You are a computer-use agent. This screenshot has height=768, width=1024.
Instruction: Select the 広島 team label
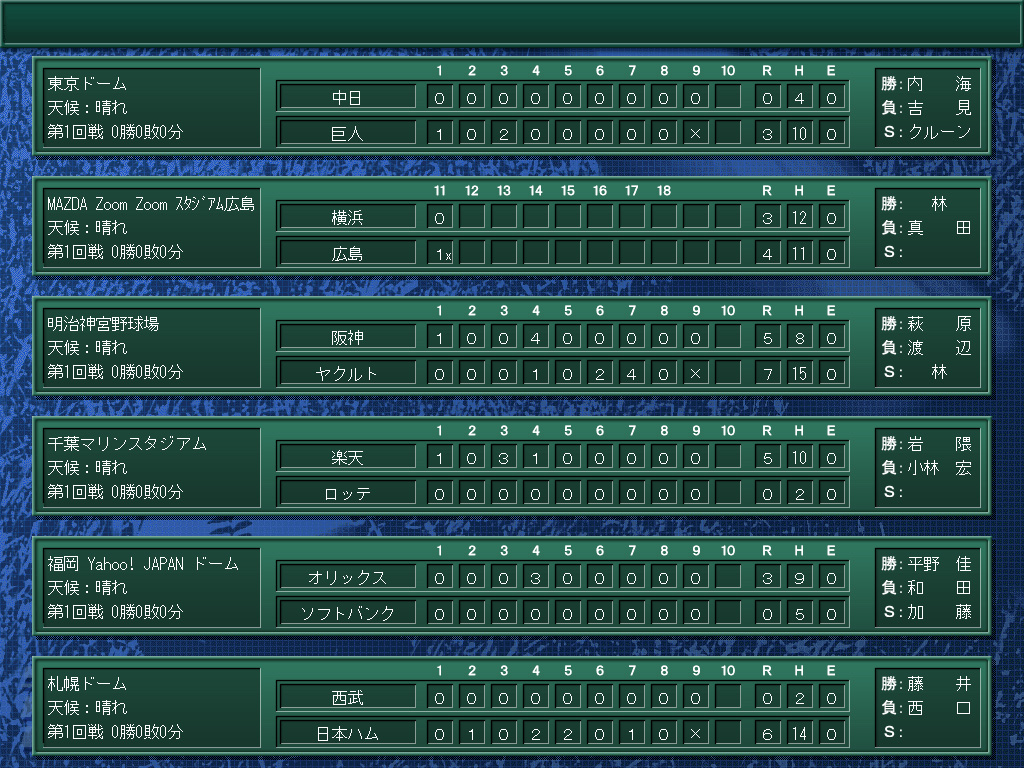pyautogui.click(x=347, y=254)
